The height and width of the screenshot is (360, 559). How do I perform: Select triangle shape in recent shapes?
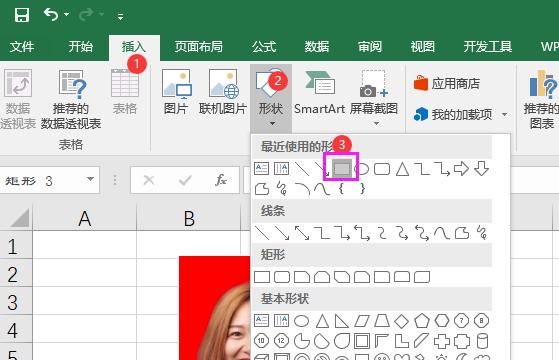point(402,169)
